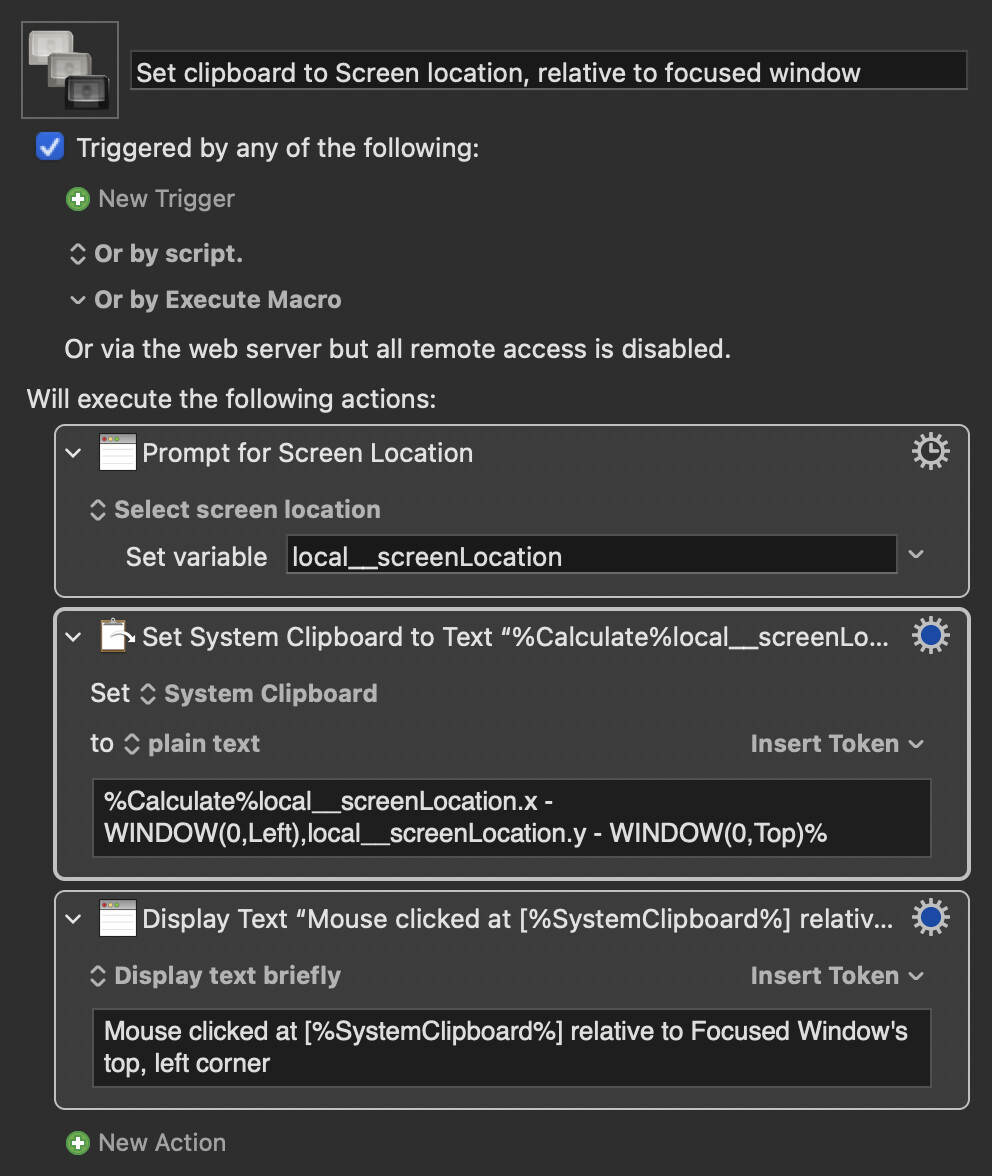Click the macro icon thumbnail at top
Screen dimensions: 992x1176
pyautogui.click(x=70, y=70)
